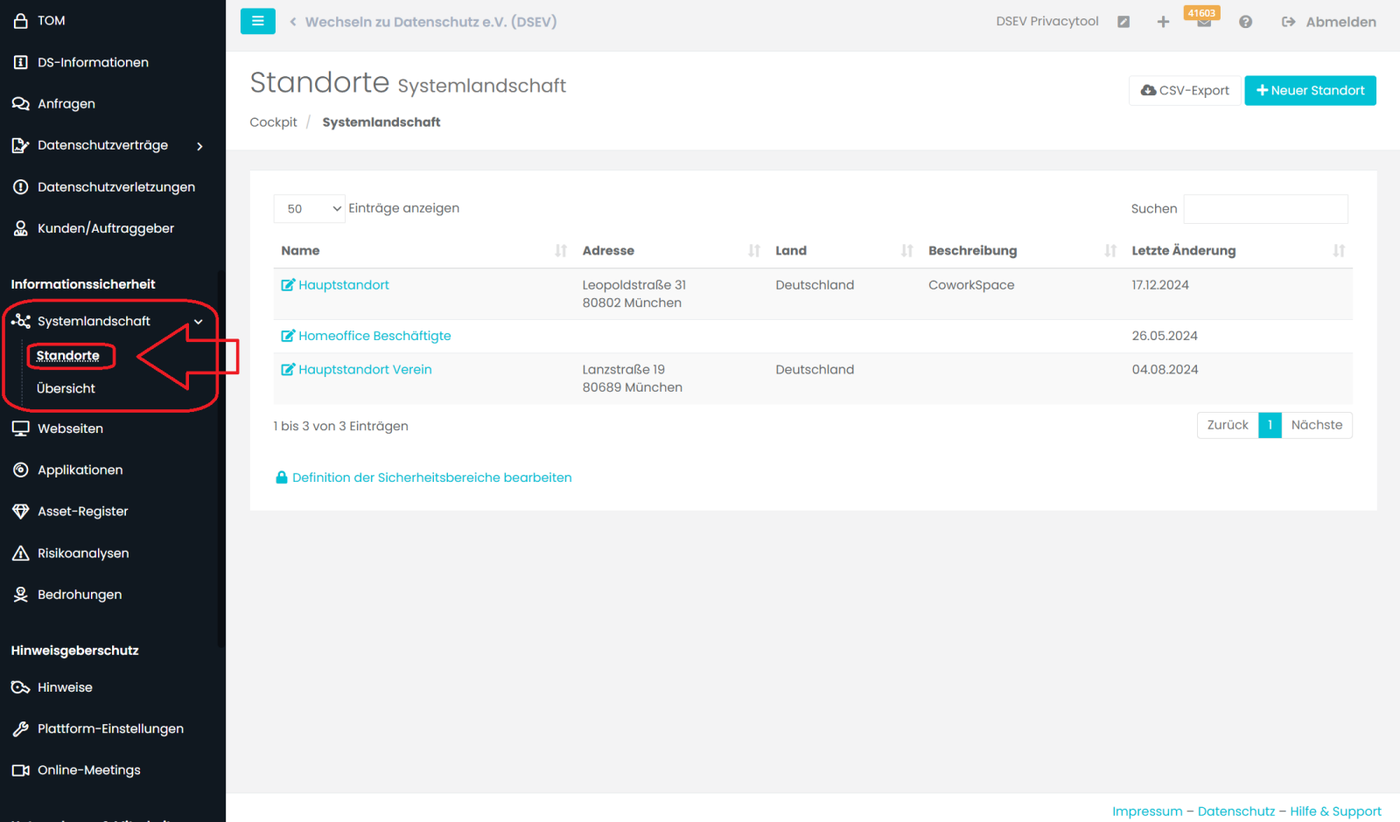Open the entries-per-page dropdown showing 50

pyautogui.click(x=309, y=209)
